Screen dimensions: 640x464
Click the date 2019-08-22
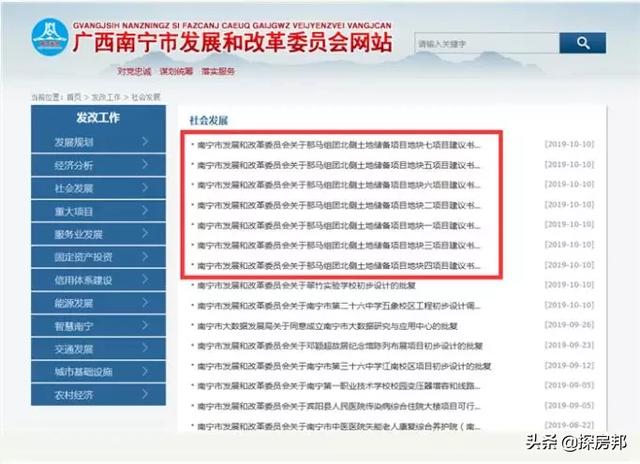[x=569, y=425]
